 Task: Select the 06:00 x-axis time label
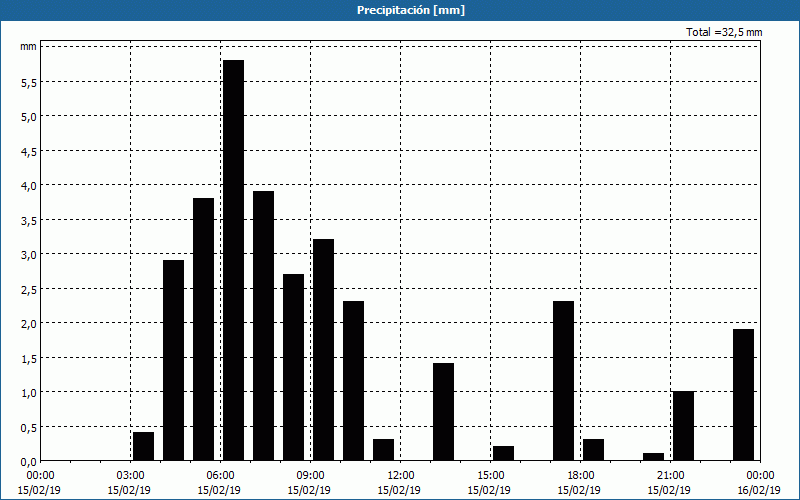(x=220, y=476)
